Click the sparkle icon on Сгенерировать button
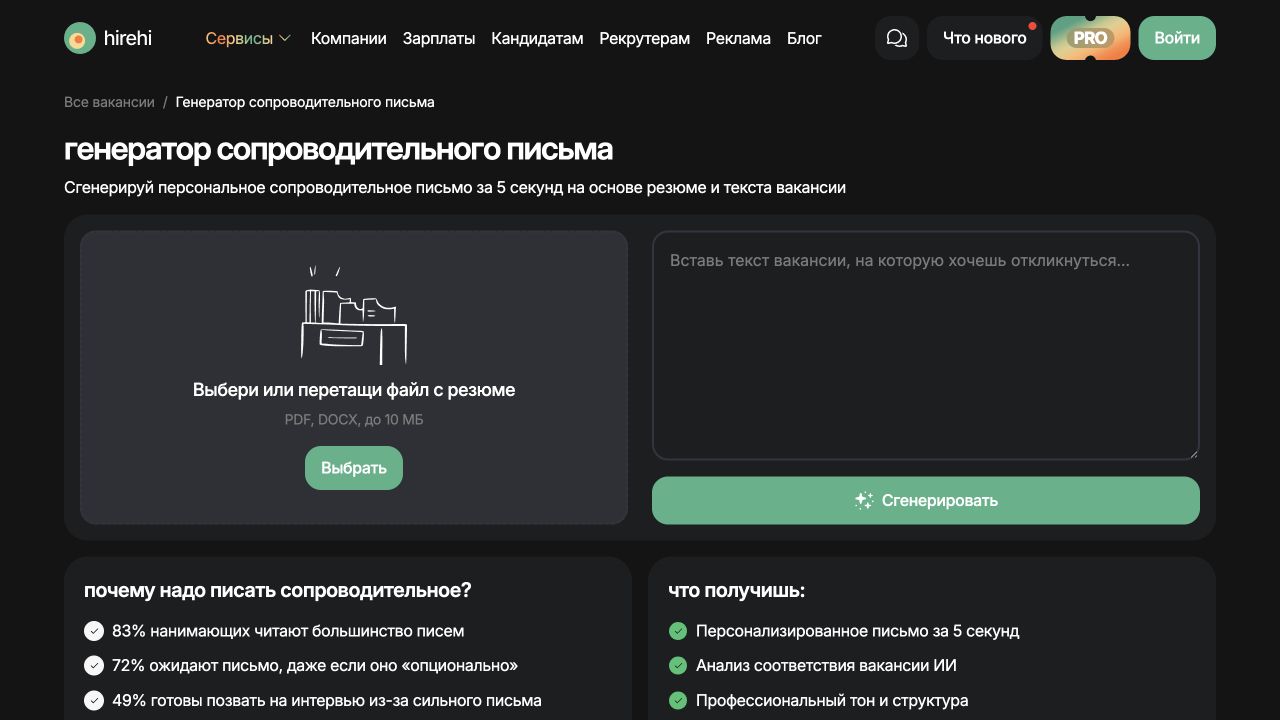This screenshot has height=720, width=1280. (x=864, y=500)
